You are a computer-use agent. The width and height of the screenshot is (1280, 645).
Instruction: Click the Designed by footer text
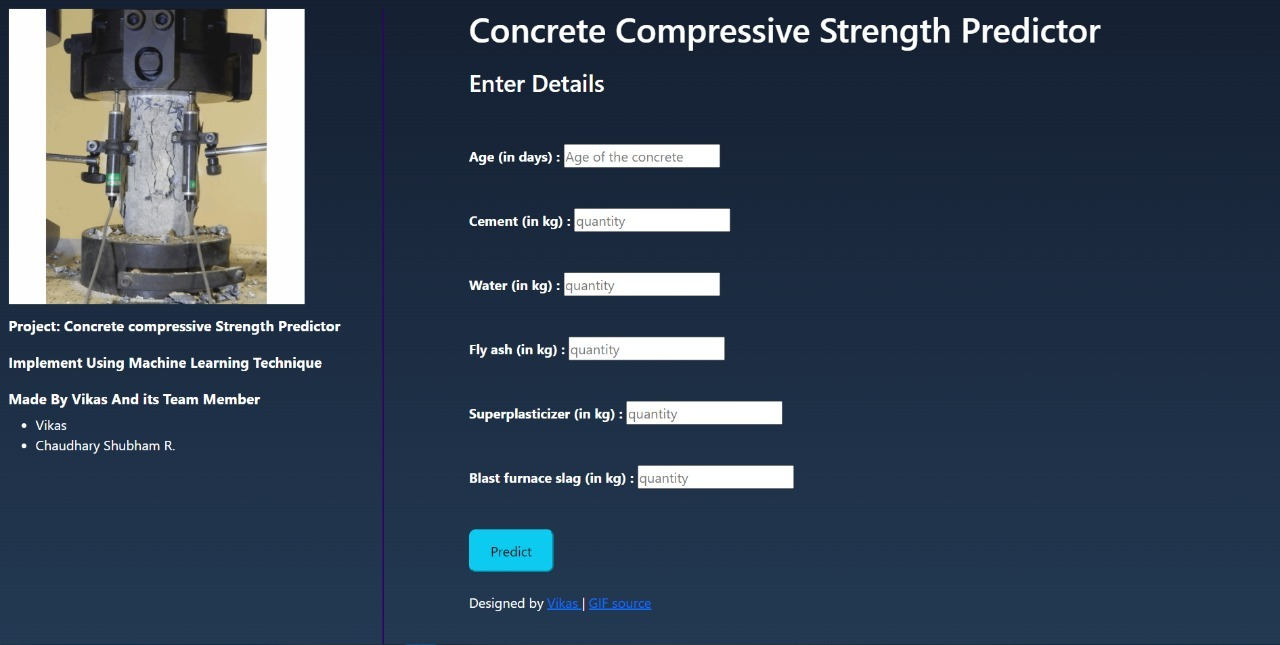pos(505,603)
